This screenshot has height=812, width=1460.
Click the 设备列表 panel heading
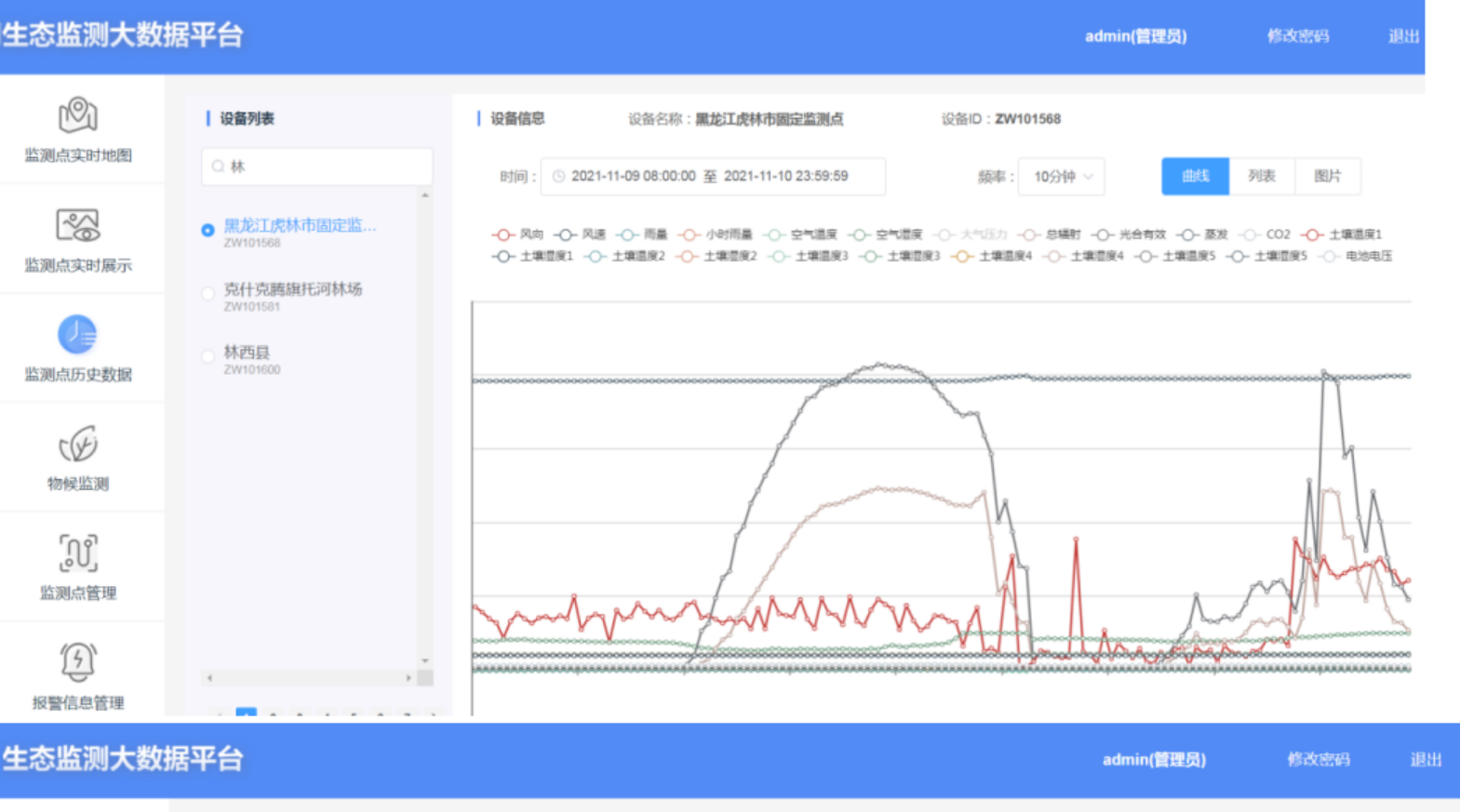click(x=247, y=119)
